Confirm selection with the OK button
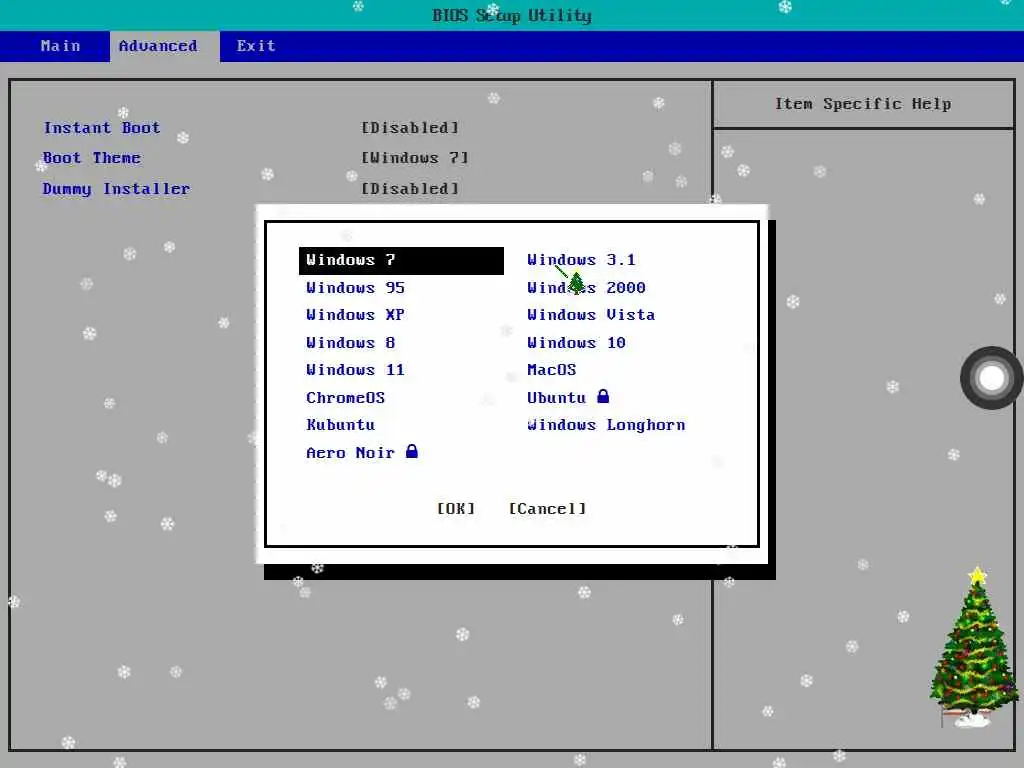This screenshot has height=768, width=1024. coord(456,509)
